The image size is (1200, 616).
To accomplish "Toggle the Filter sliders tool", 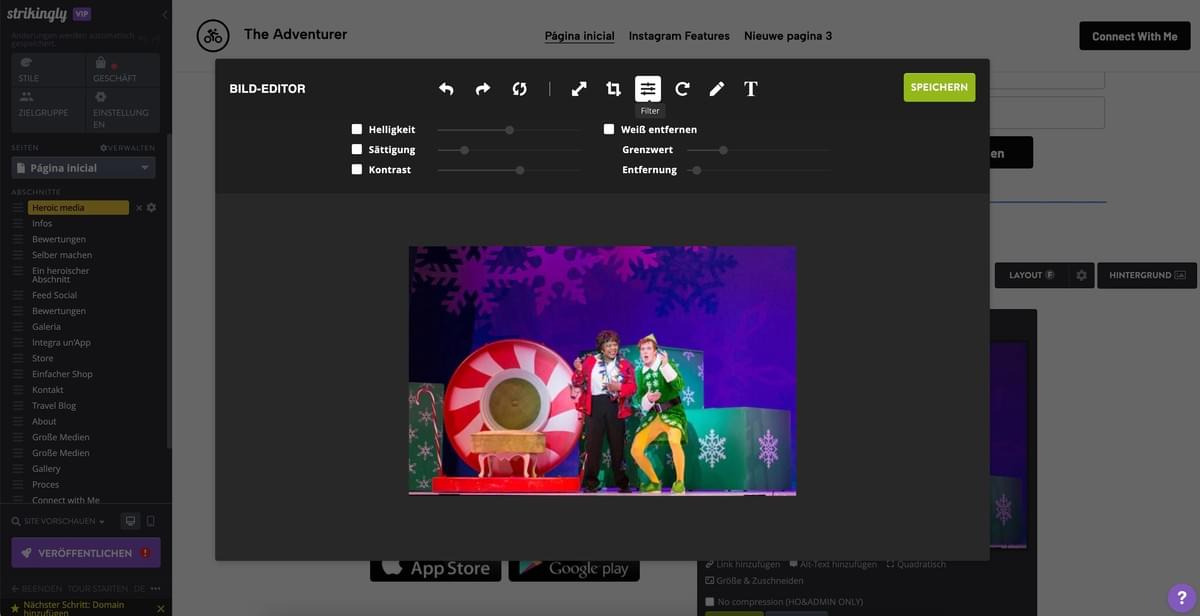I will coord(648,89).
